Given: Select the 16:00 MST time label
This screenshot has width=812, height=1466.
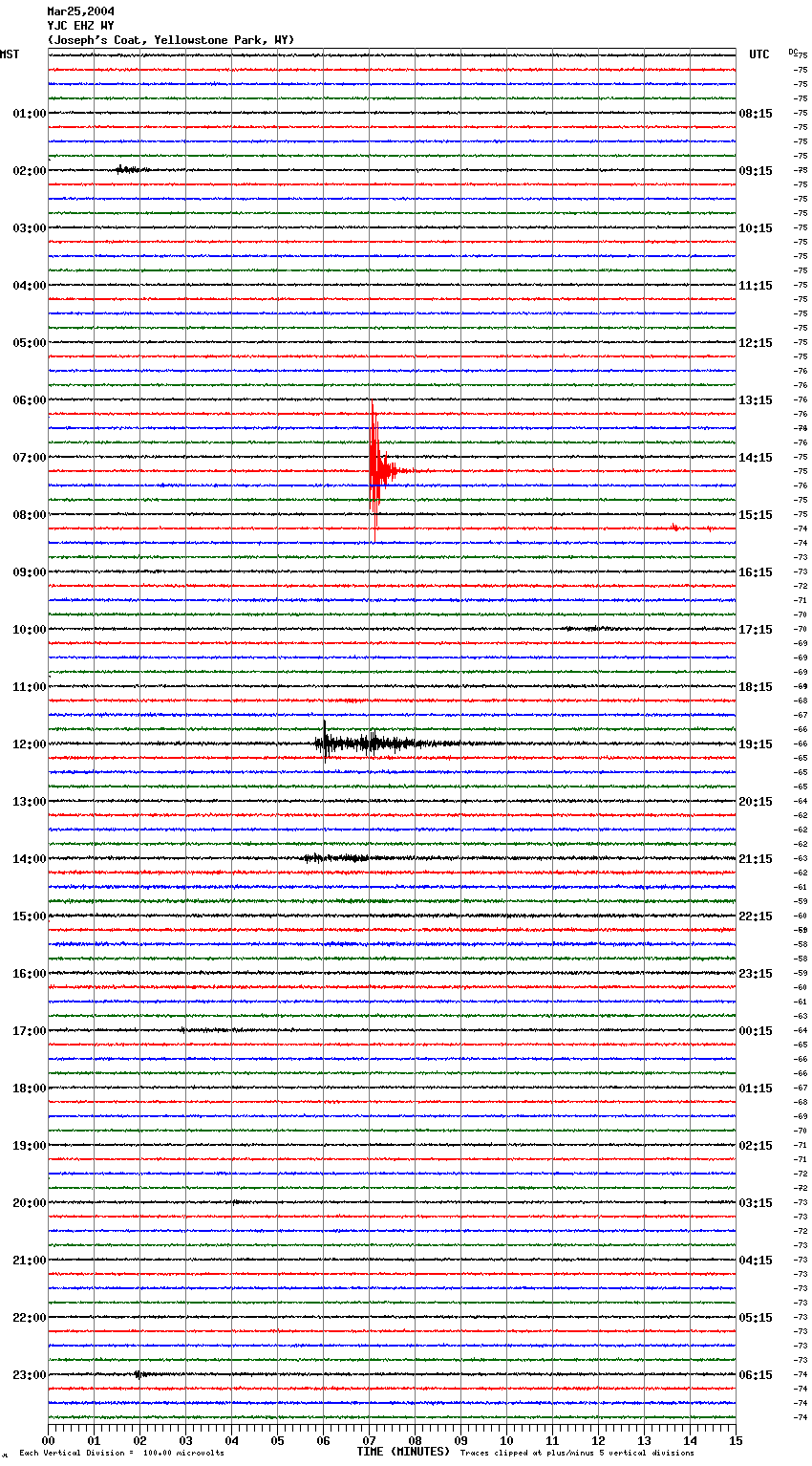Looking at the screenshot, I should pyautogui.click(x=30, y=974).
